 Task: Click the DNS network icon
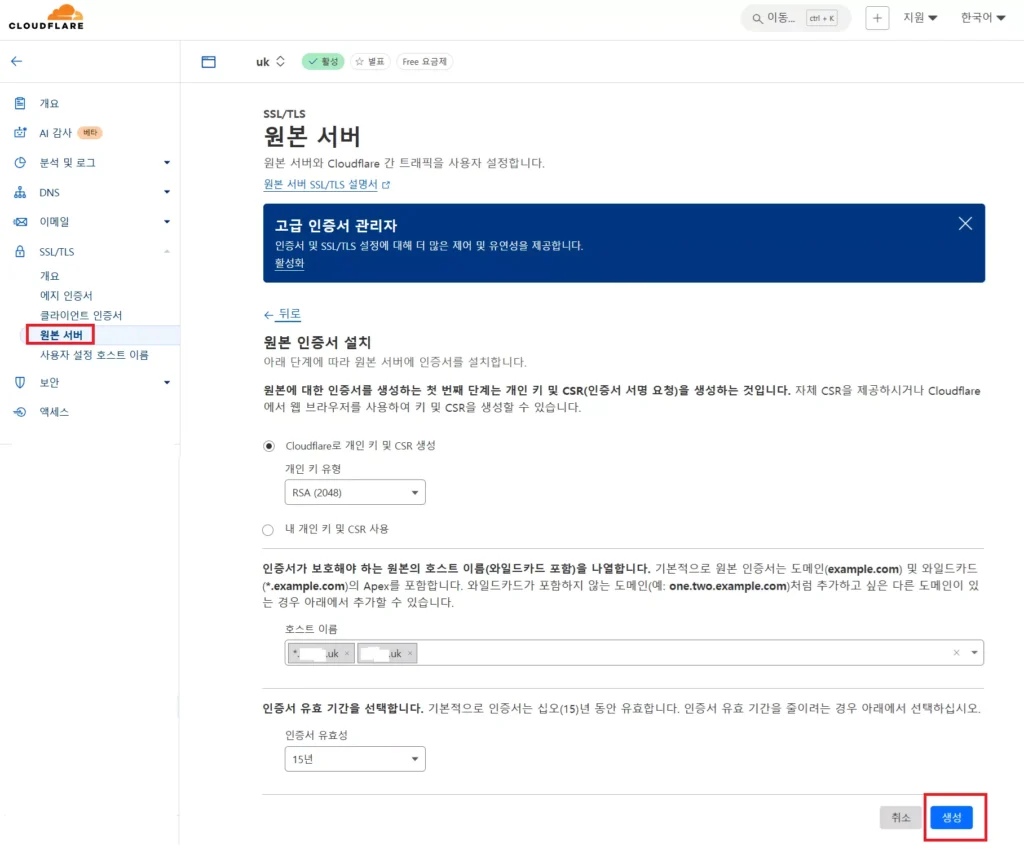(x=20, y=192)
